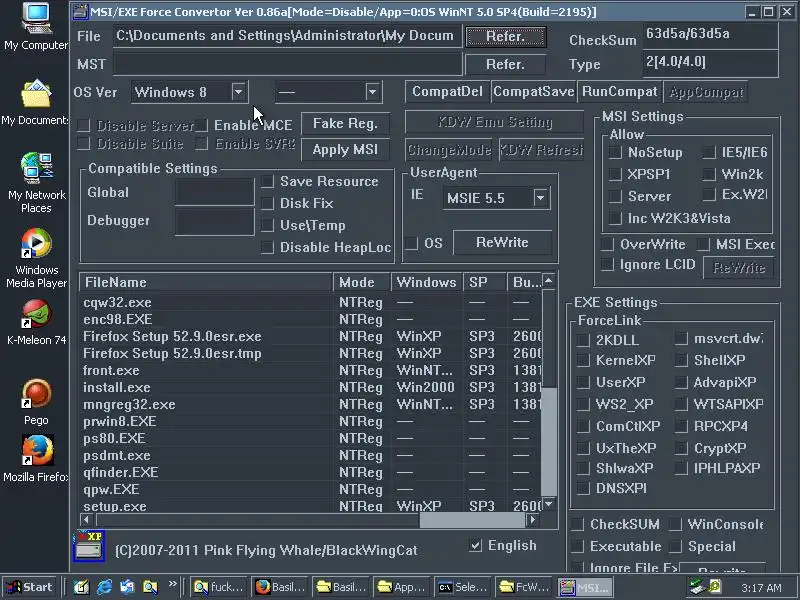Click the RunCompat button
Viewport: 800px width, 600px height.
click(620, 92)
